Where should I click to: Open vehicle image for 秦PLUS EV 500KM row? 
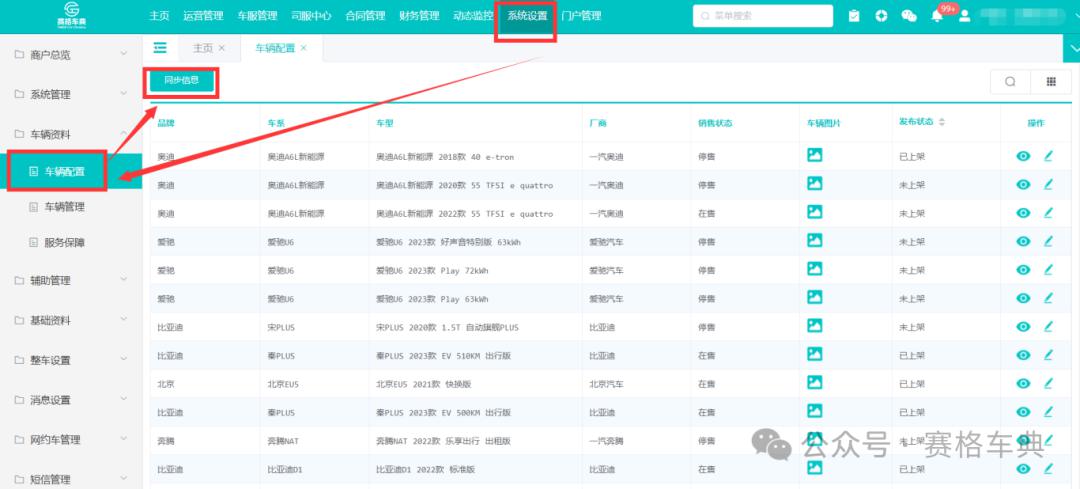pyautogui.click(x=815, y=411)
